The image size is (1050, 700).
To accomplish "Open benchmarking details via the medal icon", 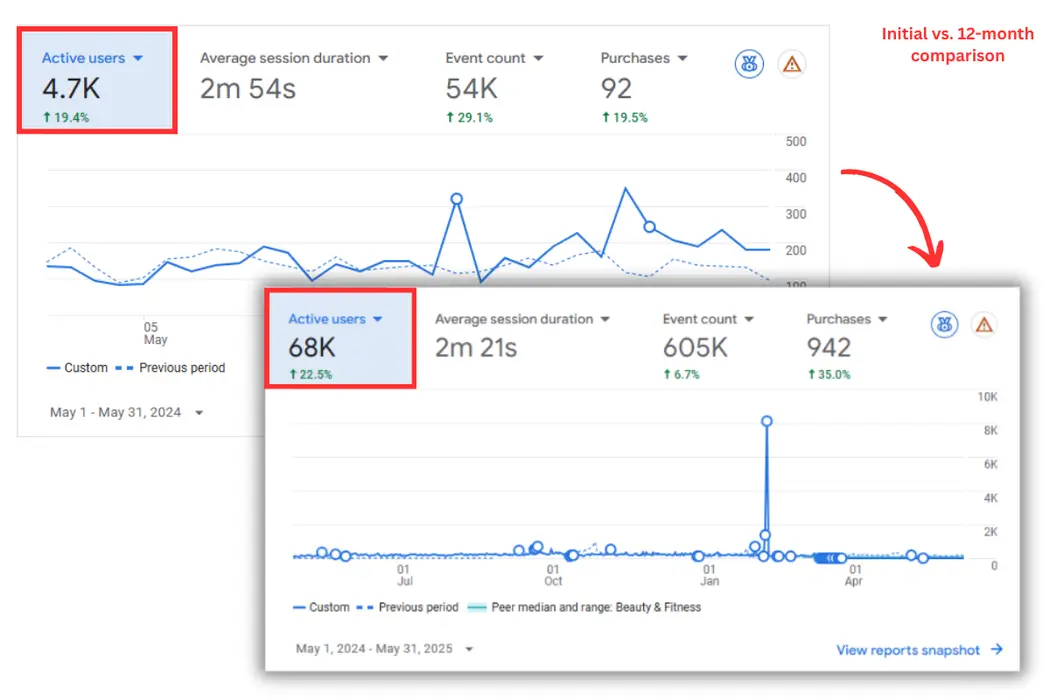I will coord(749,64).
